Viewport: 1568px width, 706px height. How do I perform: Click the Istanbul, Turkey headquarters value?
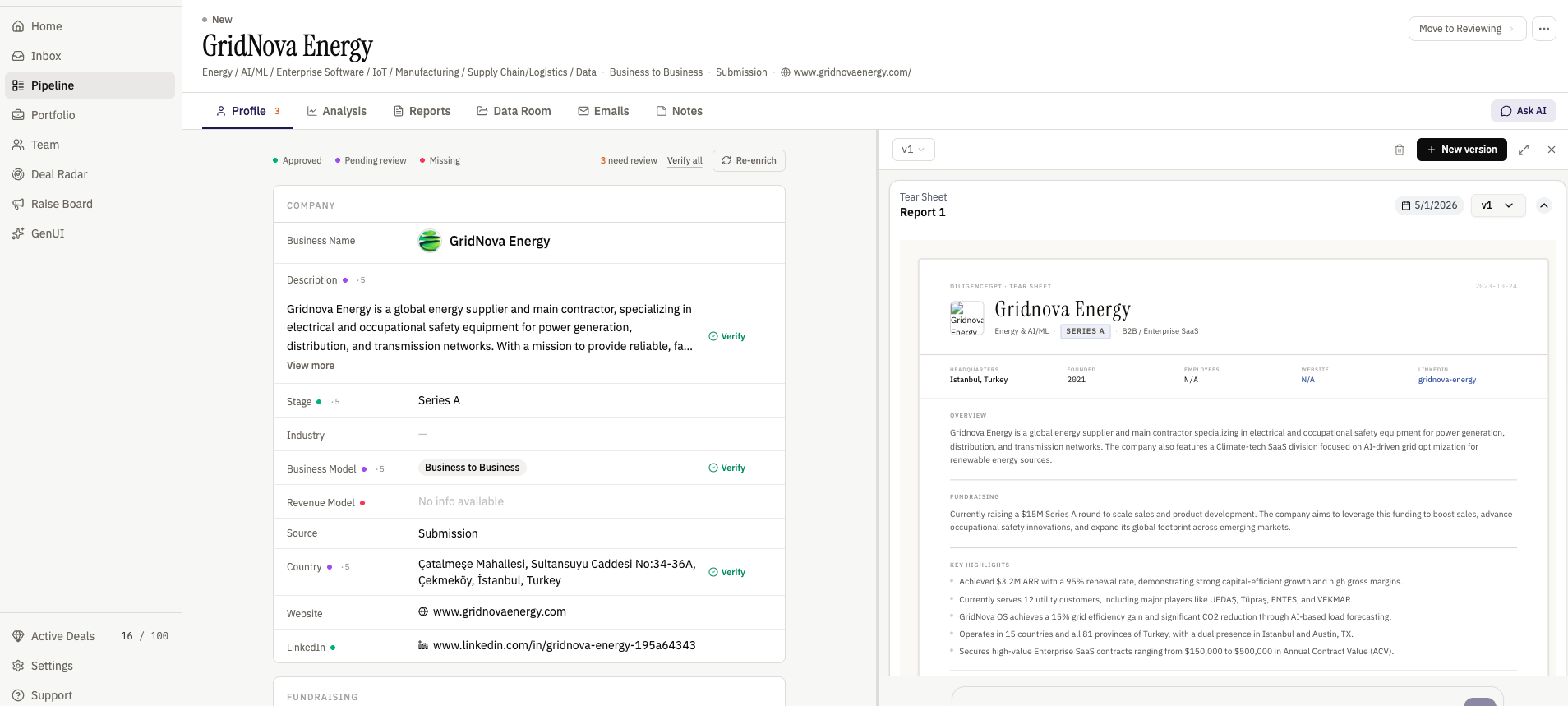979,380
